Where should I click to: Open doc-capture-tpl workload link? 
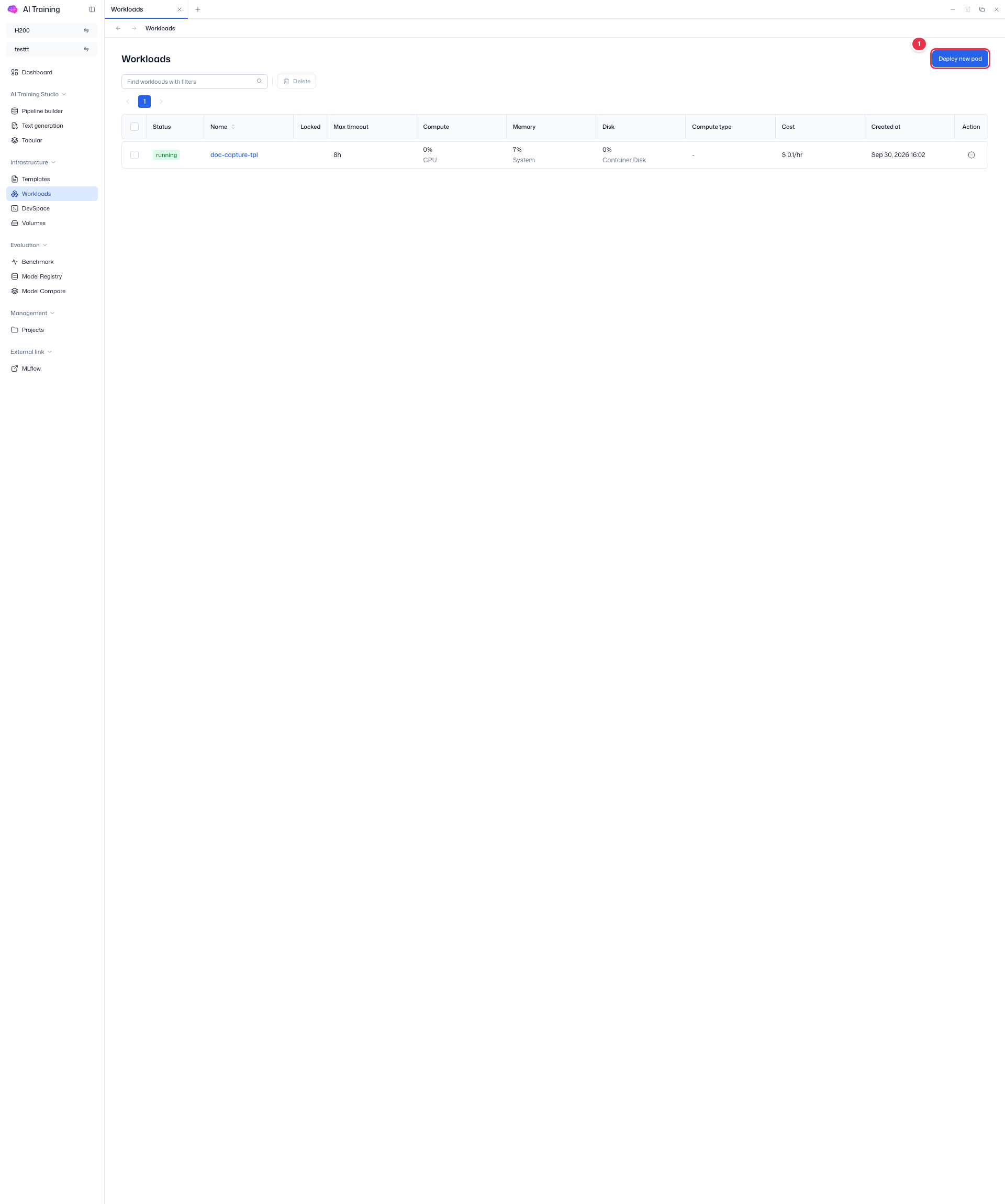click(x=234, y=155)
